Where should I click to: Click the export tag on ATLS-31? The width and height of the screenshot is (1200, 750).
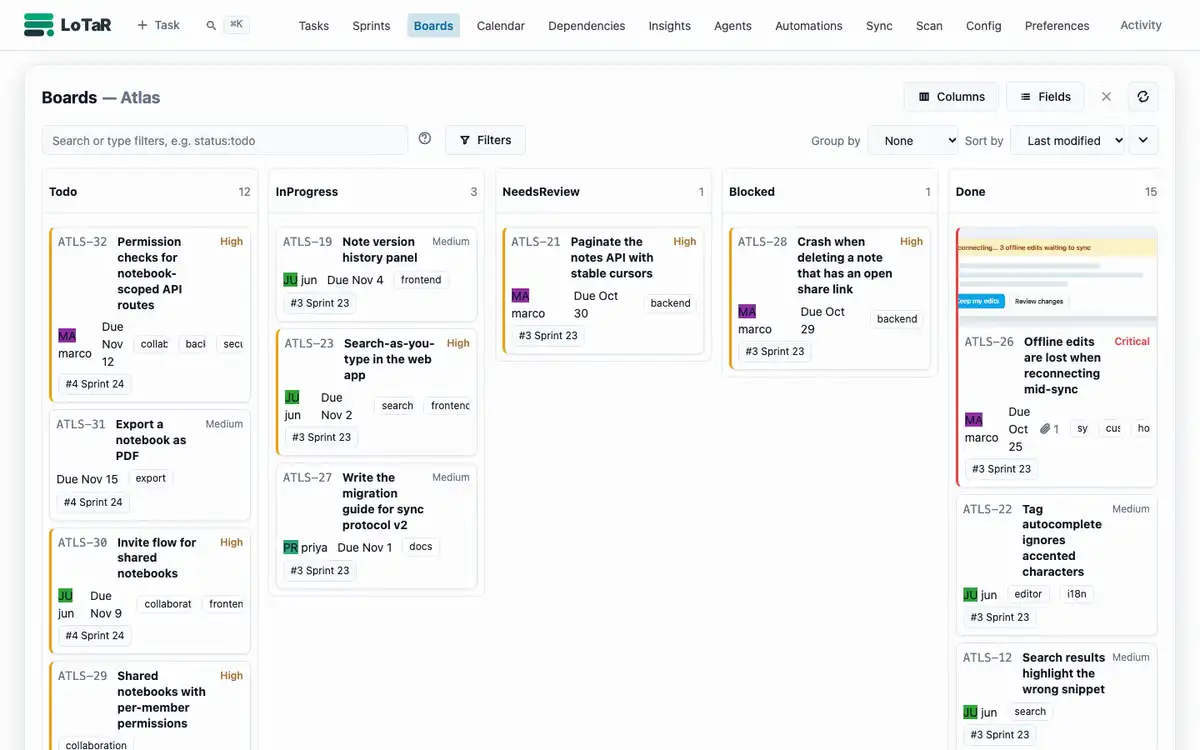(x=151, y=479)
